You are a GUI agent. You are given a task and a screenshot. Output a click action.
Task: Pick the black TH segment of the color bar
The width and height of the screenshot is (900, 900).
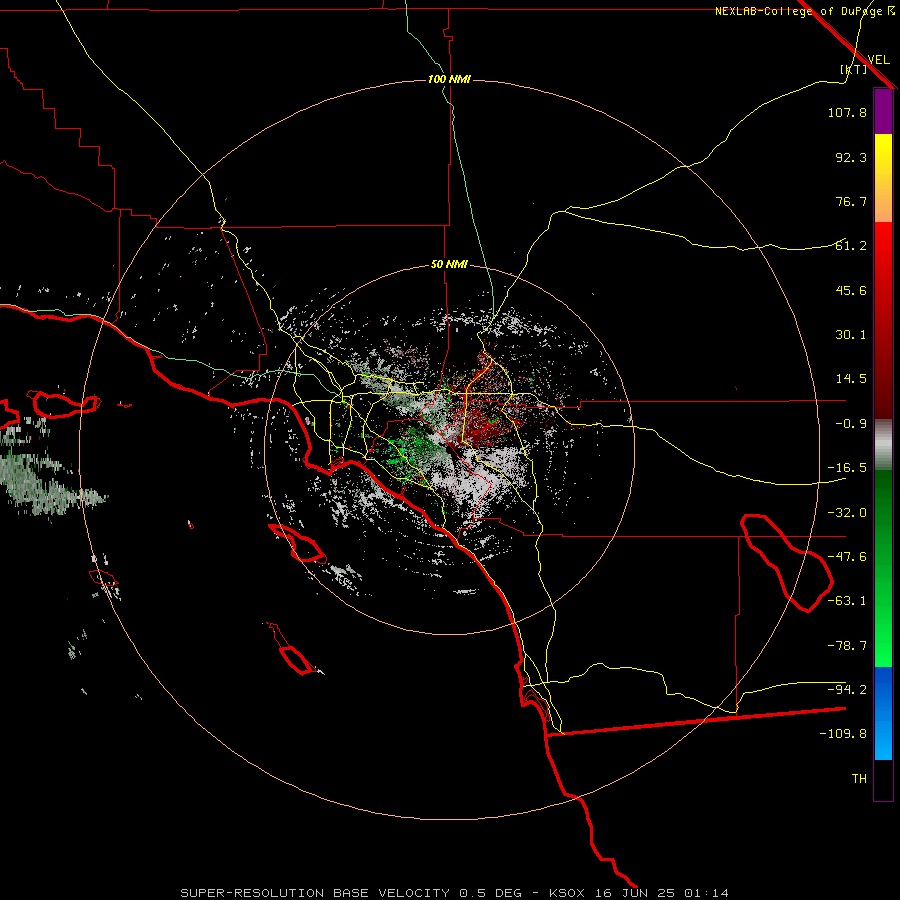883,780
